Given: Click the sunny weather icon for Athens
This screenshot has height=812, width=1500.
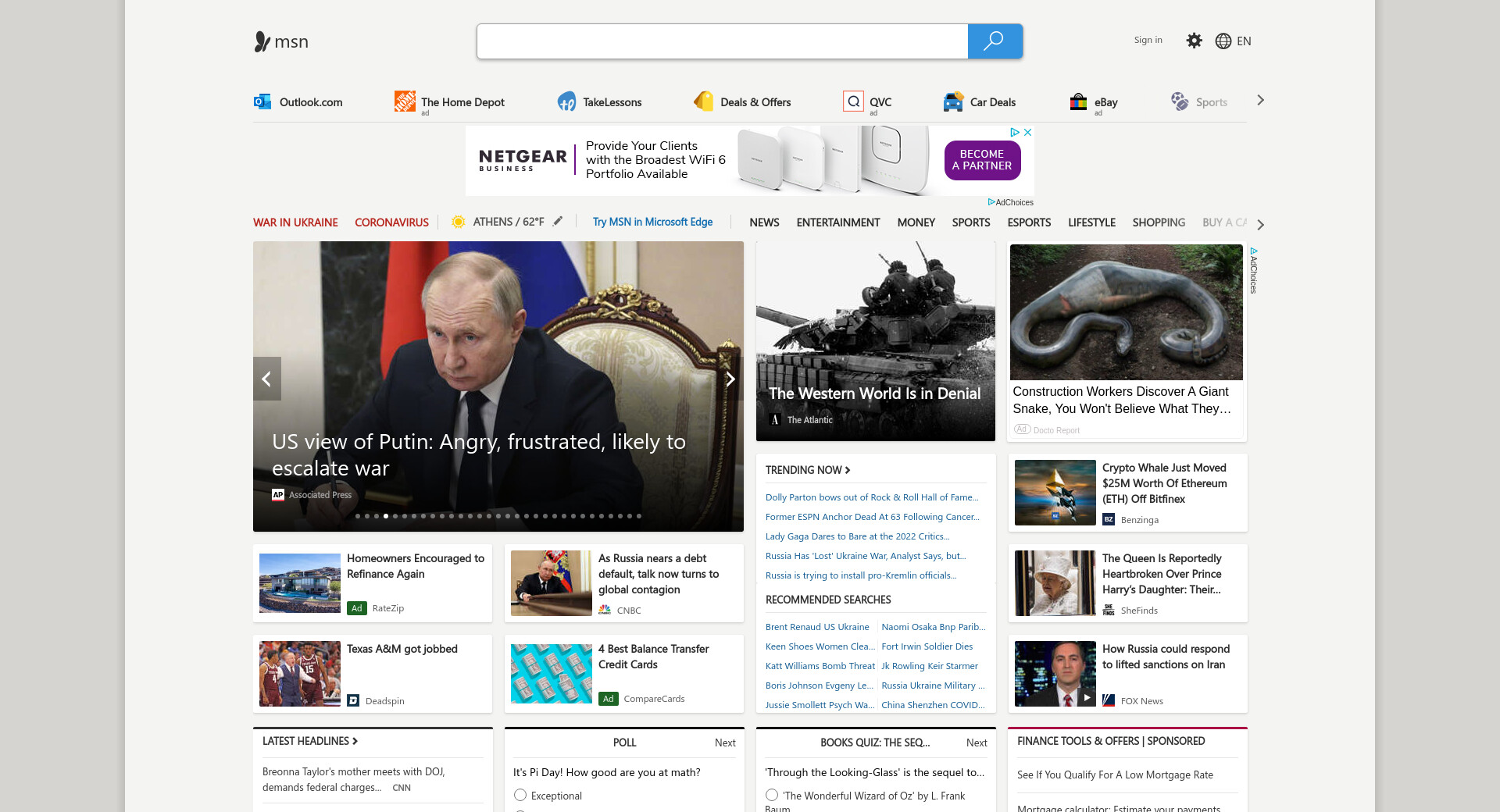Looking at the screenshot, I should [x=459, y=222].
